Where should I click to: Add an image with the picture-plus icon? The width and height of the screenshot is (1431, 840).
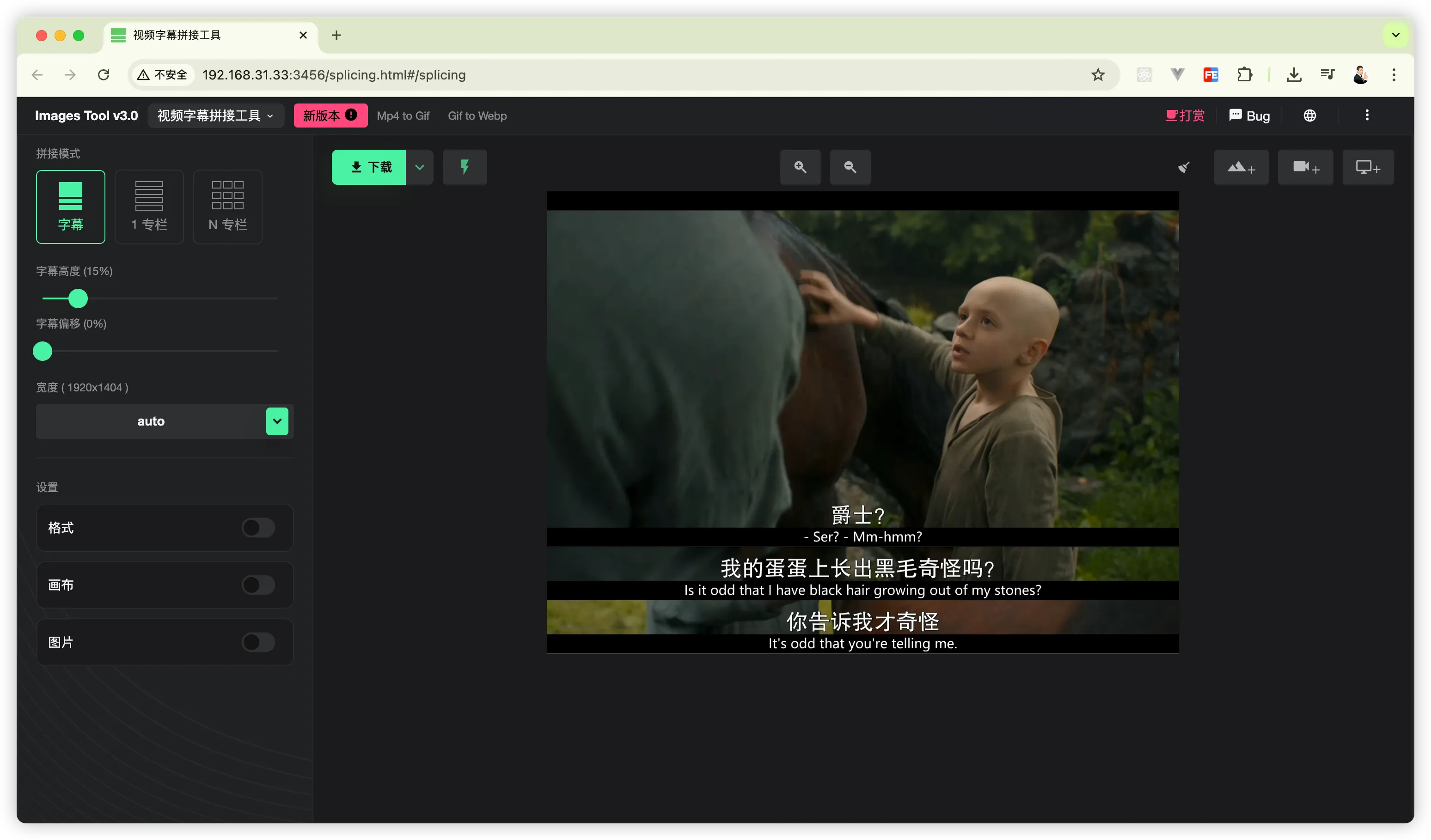(x=1241, y=167)
